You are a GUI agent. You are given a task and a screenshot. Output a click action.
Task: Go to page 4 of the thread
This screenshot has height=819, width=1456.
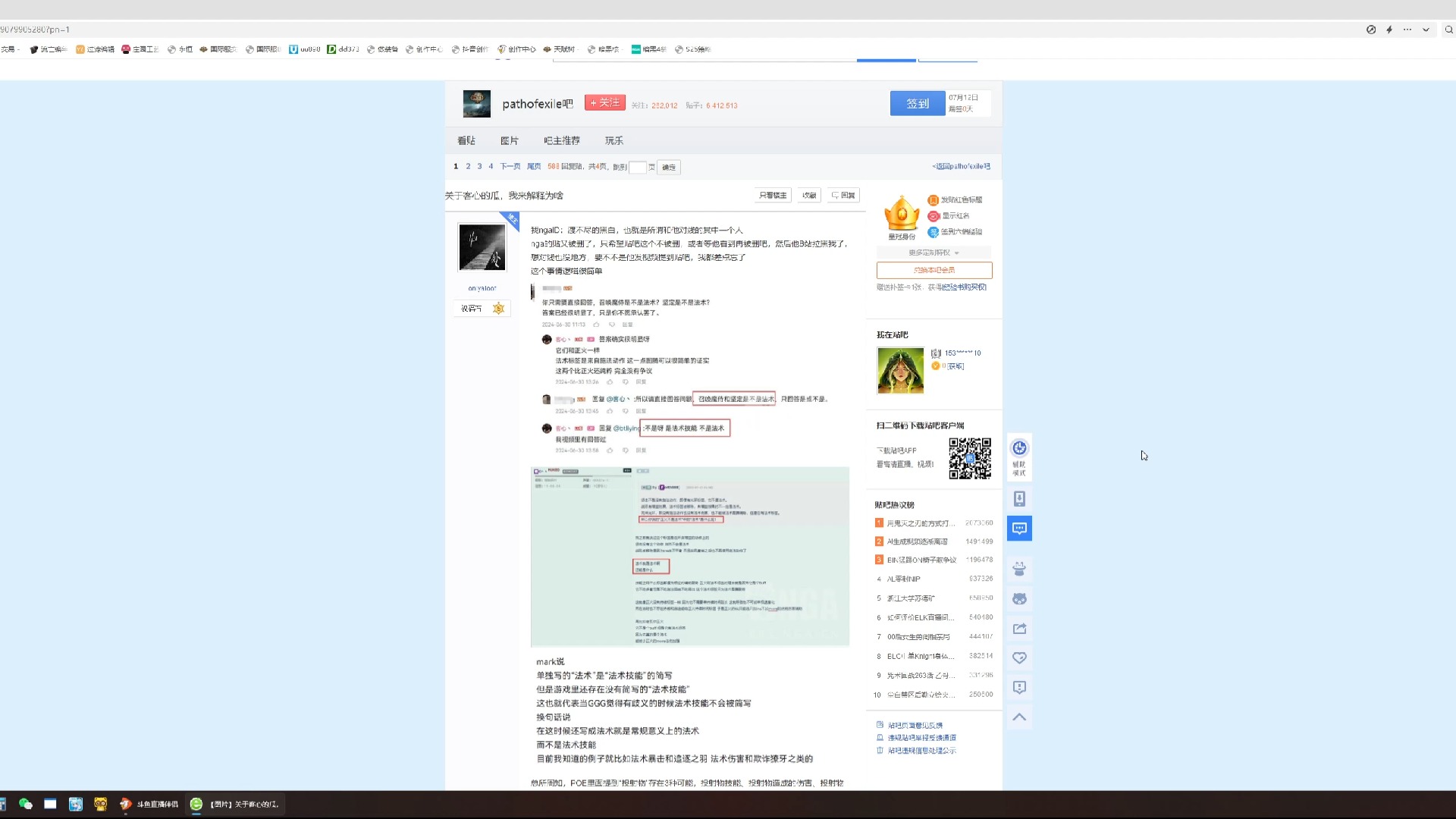point(491,166)
